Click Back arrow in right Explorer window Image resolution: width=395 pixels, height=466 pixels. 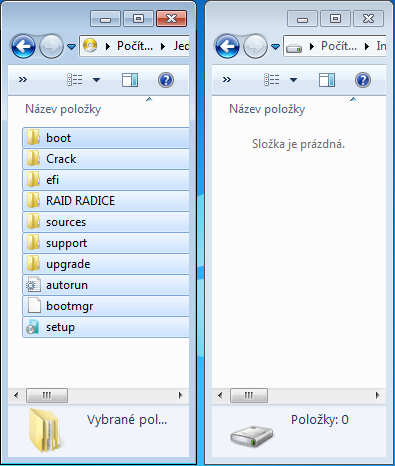[x=227, y=46]
